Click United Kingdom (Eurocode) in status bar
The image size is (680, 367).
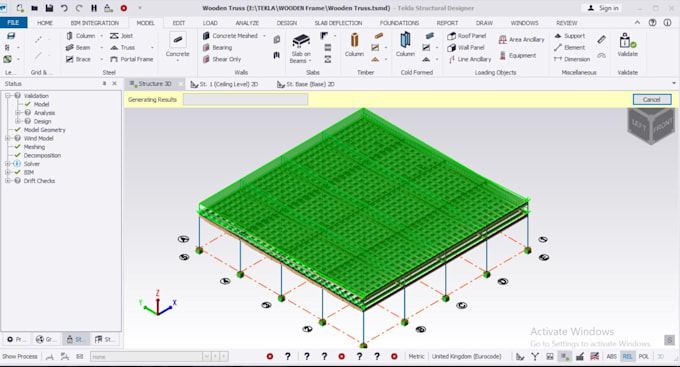click(x=467, y=357)
